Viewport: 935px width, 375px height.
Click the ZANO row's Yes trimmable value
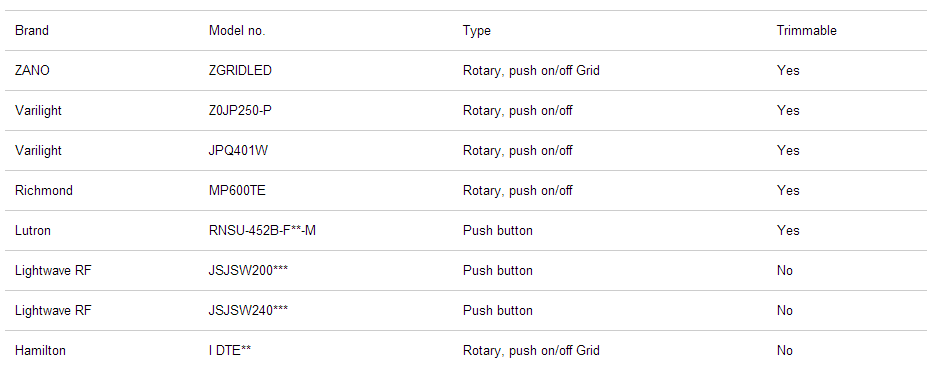click(x=788, y=70)
